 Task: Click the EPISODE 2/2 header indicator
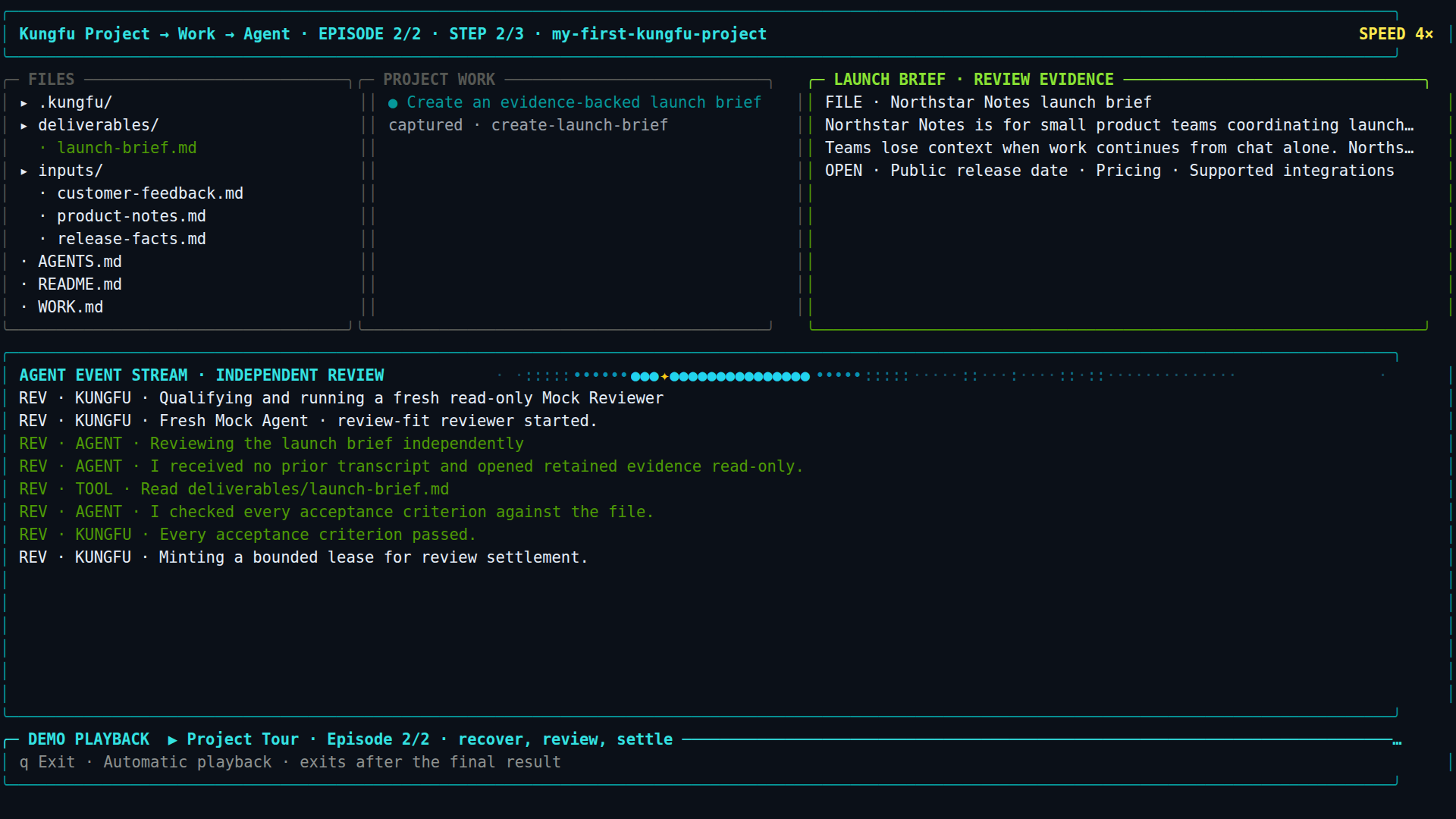(x=369, y=34)
